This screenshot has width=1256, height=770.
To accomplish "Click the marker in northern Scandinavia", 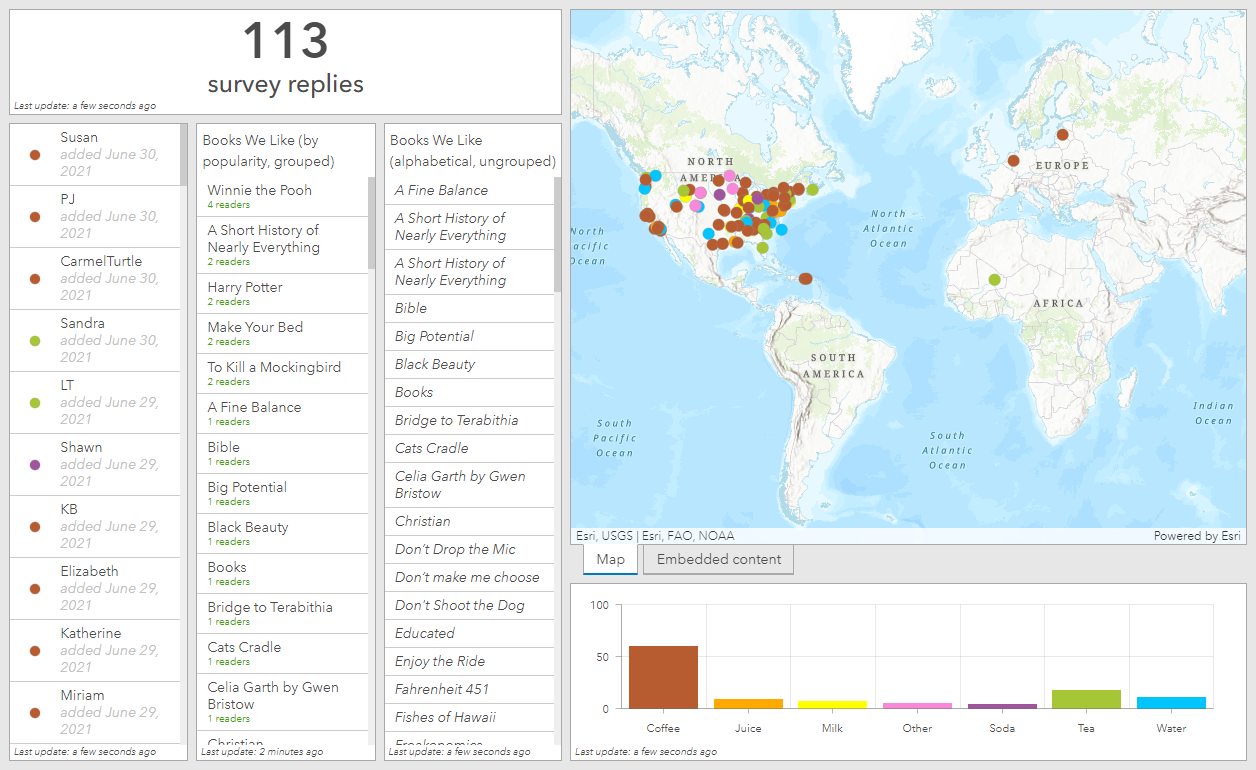I will 1063,135.
